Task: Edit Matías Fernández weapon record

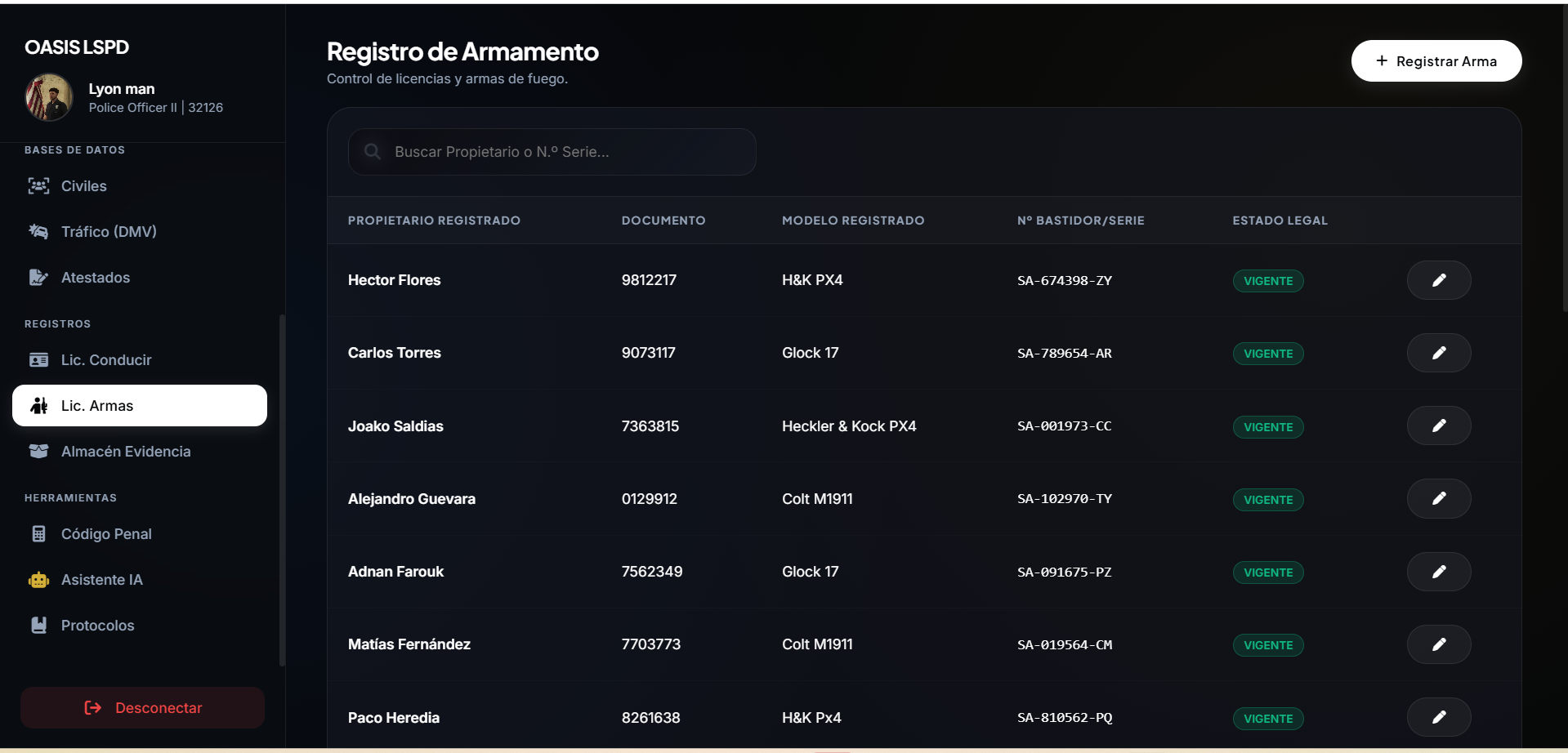Action: click(1439, 644)
